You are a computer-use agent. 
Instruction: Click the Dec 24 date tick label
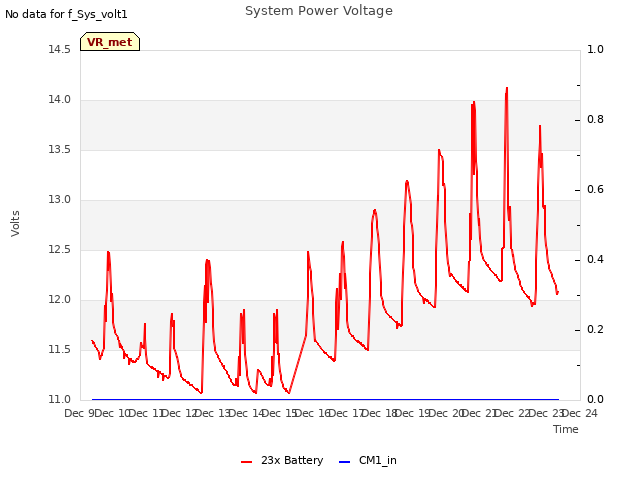click(x=580, y=414)
